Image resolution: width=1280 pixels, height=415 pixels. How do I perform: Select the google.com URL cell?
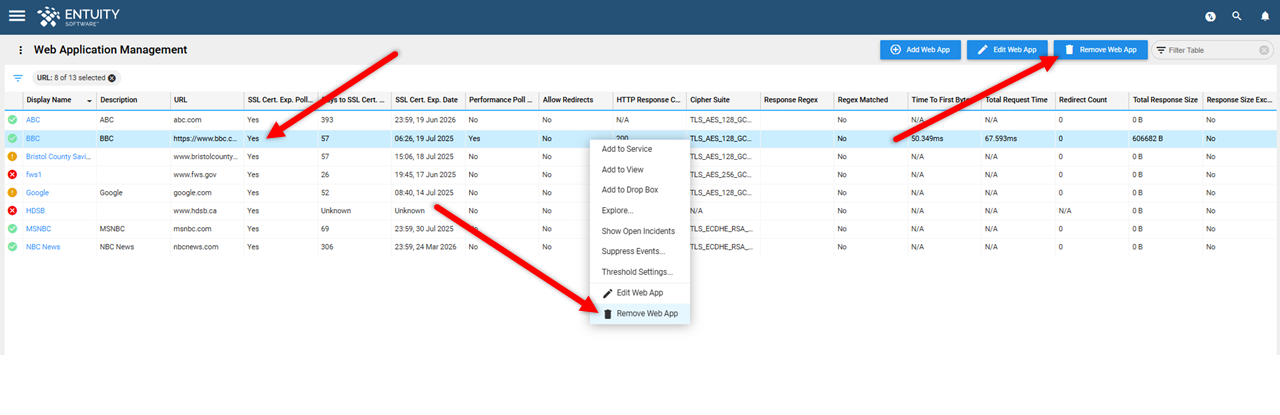[x=207, y=192]
